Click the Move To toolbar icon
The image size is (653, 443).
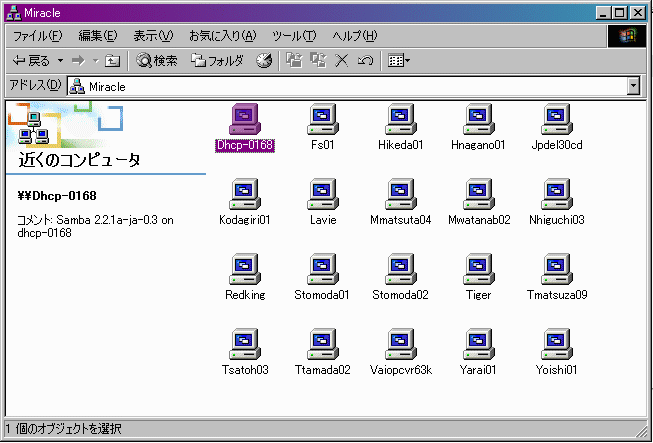pos(294,61)
